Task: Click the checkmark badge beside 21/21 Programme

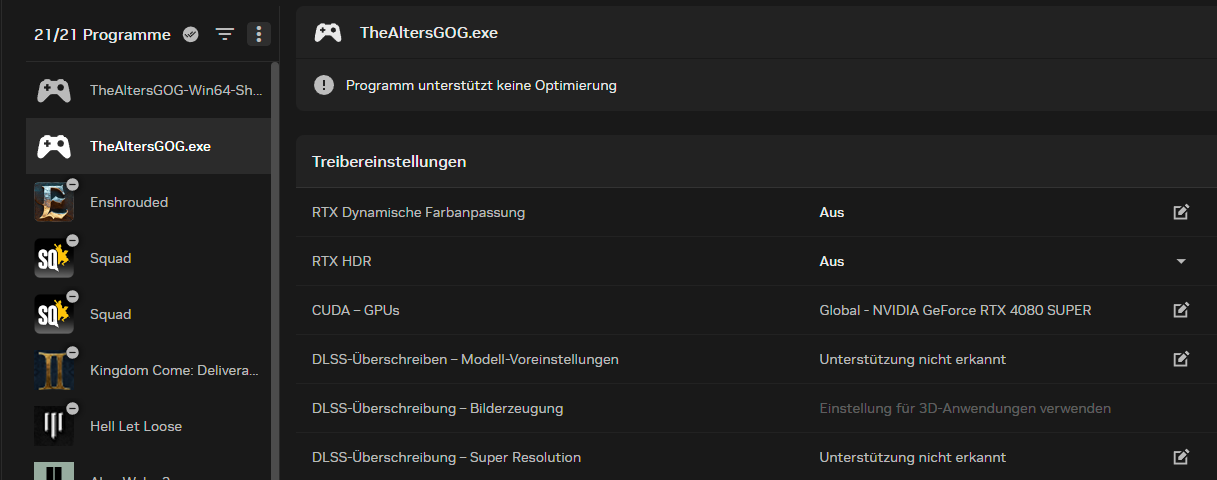Action: pyautogui.click(x=191, y=34)
